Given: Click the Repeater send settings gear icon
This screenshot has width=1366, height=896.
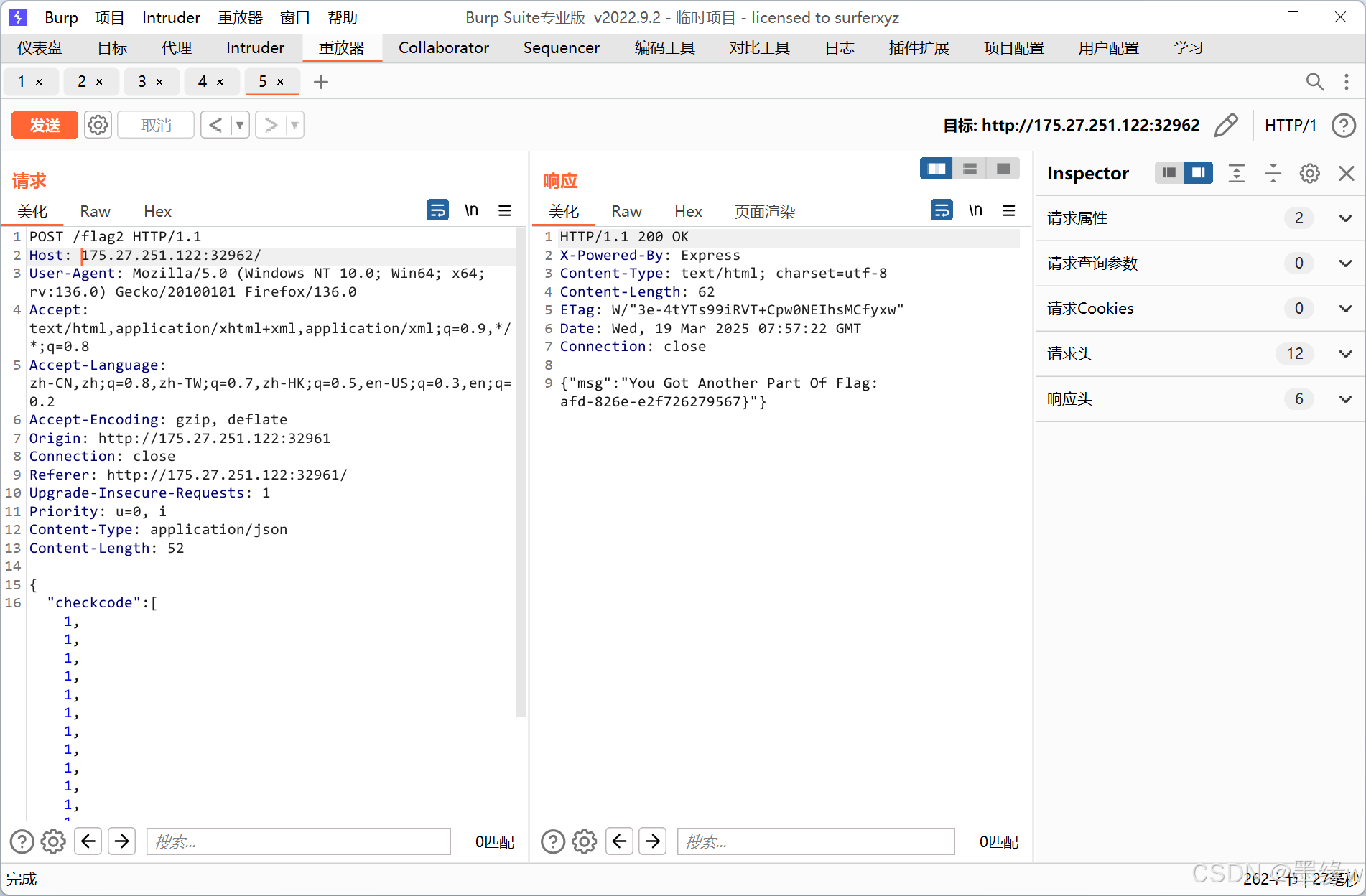Looking at the screenshot, I should coord(98,125).
